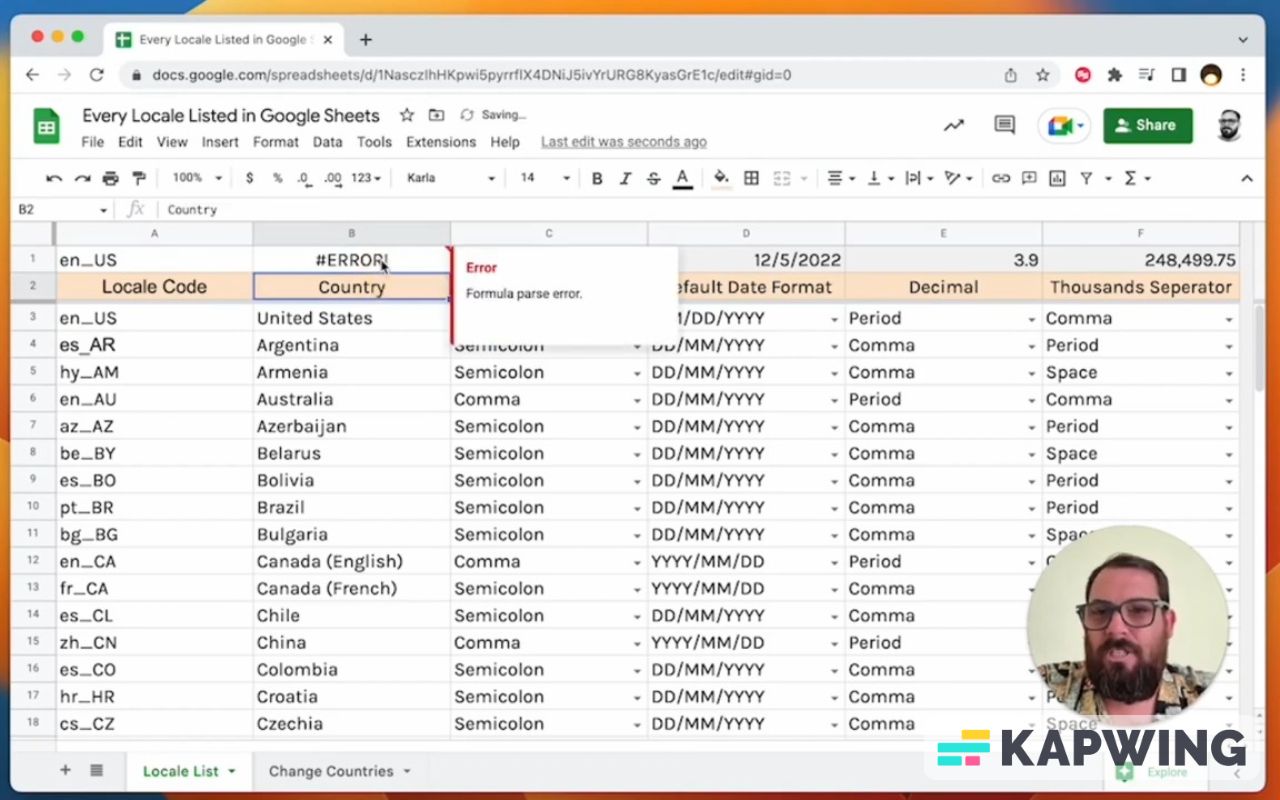Select the 'Canada (French)' cell

[x=351, y=588]
